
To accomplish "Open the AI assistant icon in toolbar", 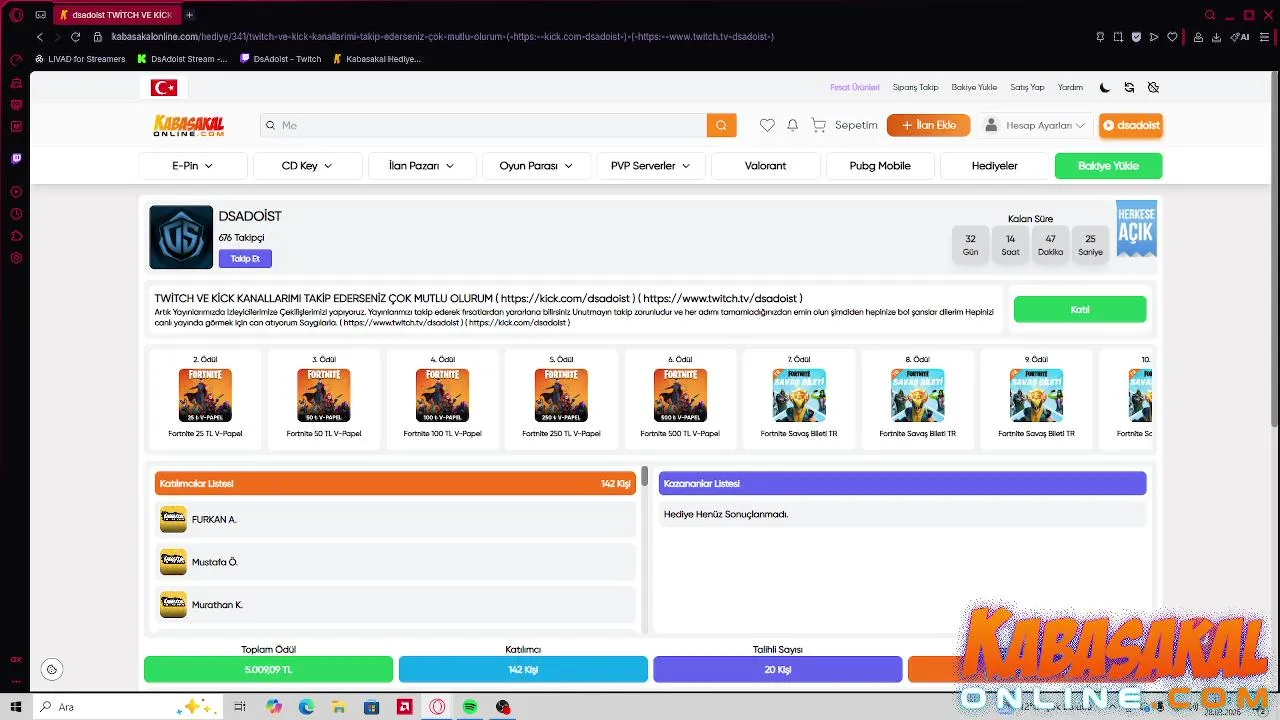I will (1241, 37).
